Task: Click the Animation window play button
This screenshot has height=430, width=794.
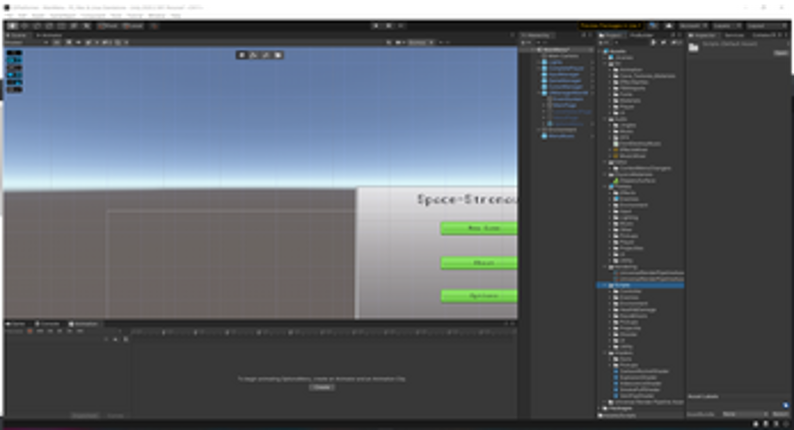Action: tap(60, 331)
